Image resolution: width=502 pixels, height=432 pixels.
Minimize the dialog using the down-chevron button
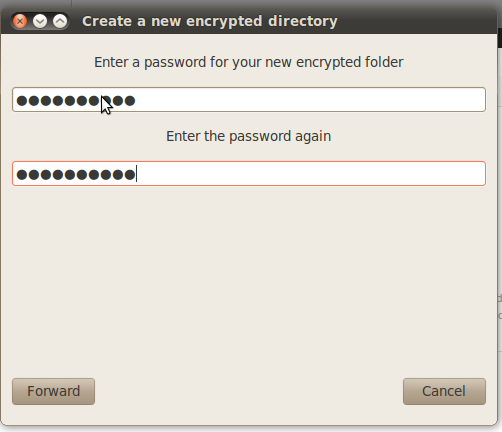tap(40, 21)
